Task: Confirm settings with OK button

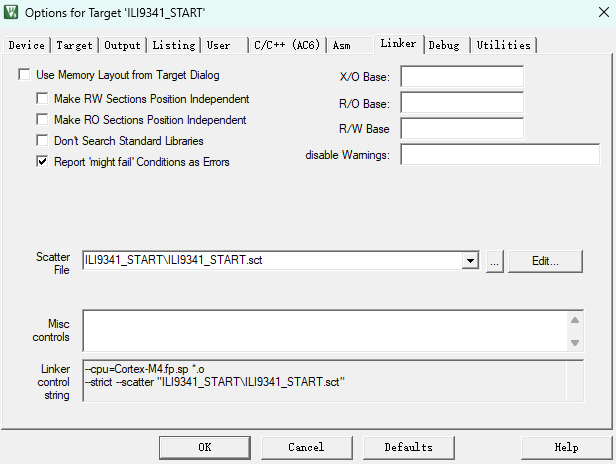Action: pyautogui.click(x=205, y=447)
